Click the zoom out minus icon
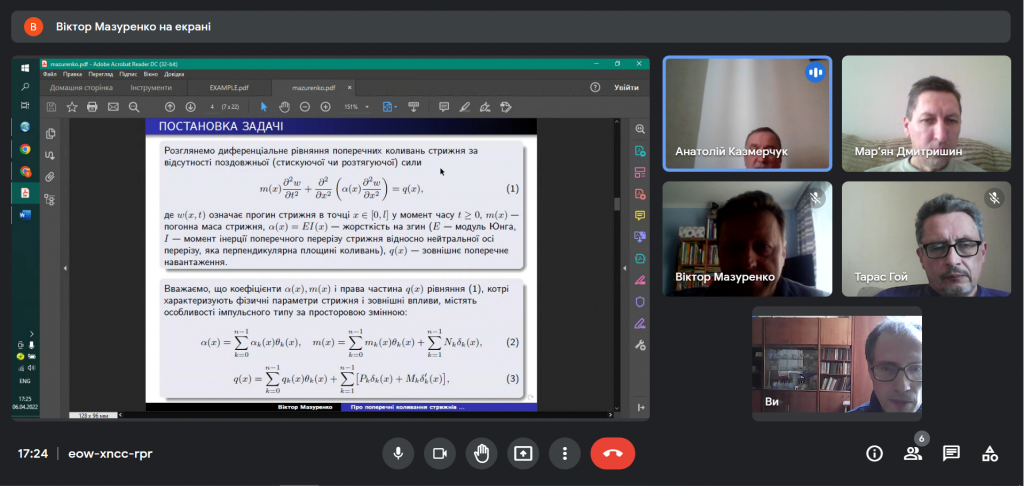Viewport: 1024px width, 486px height. (x=304, y=106)
